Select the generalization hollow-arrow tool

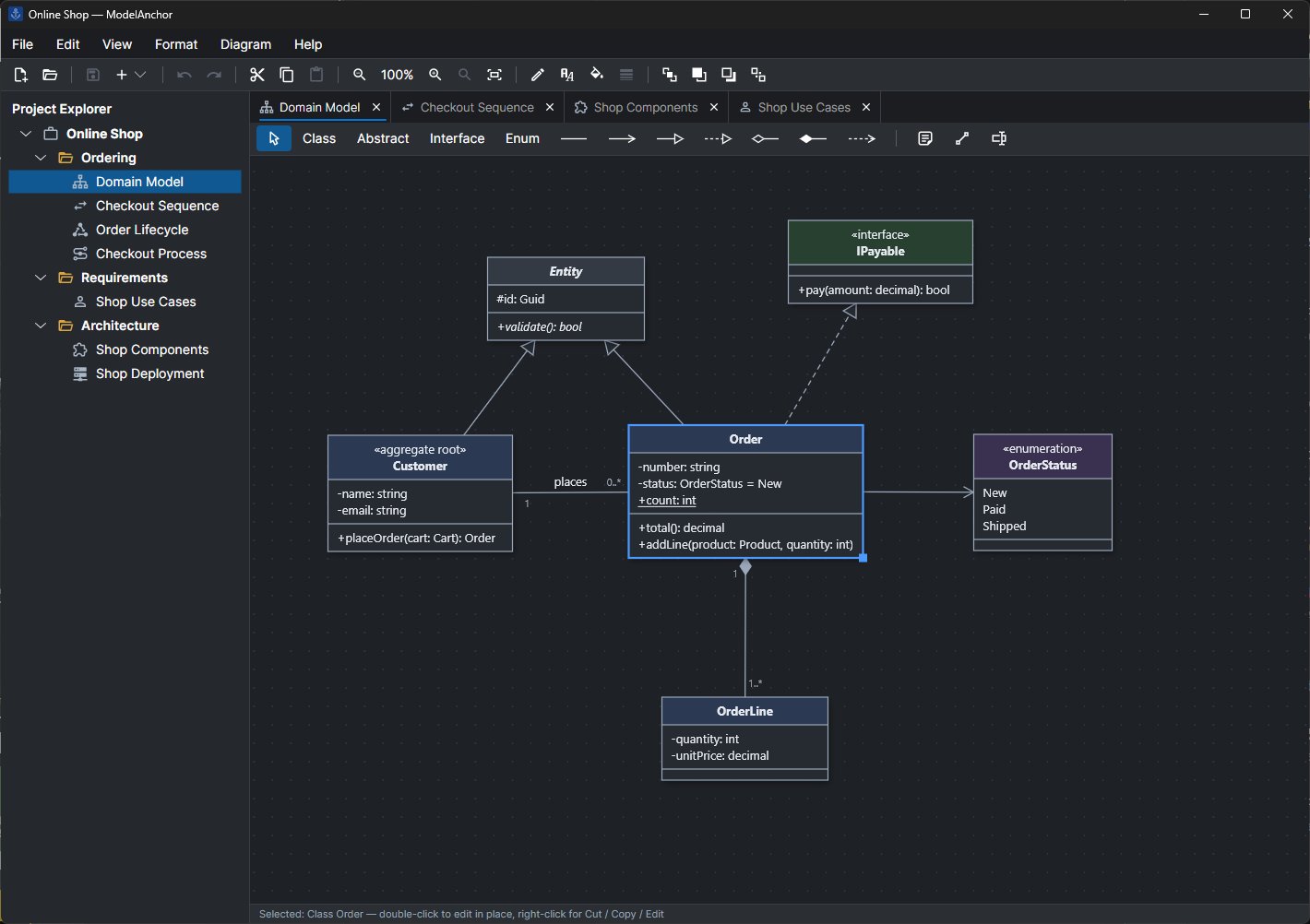[x=670, y=138]
